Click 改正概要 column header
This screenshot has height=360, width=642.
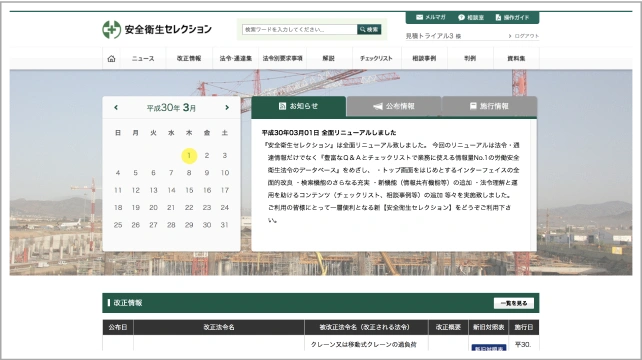coord(448,327)
